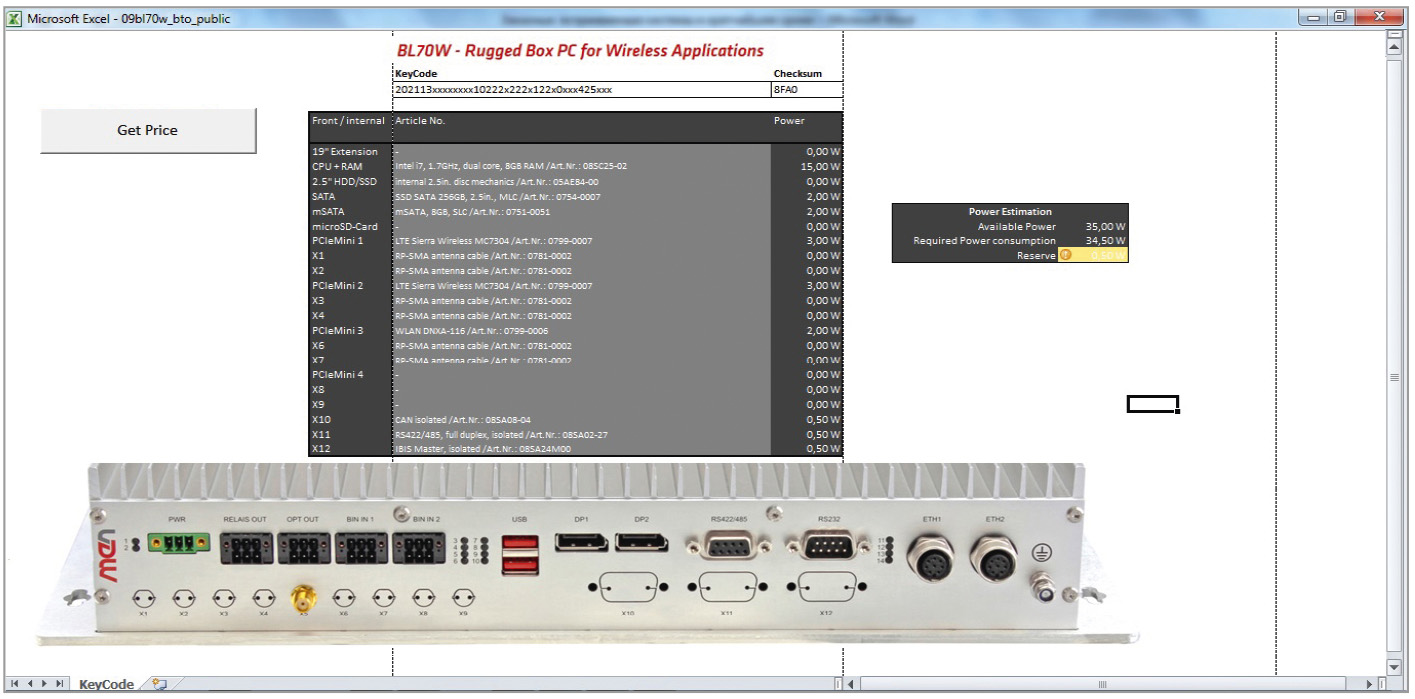Select the PCIeMini 1 LTE Sierra Wireless cell

click(x=581, y=241)
